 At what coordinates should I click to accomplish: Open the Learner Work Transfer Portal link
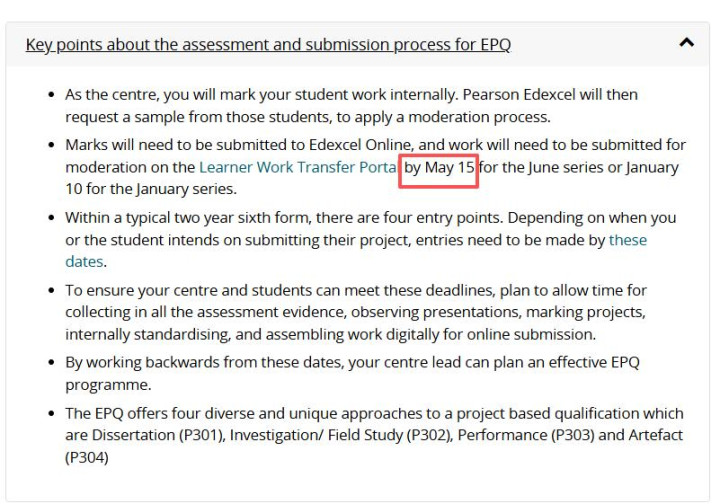click(x=298, y=167)
